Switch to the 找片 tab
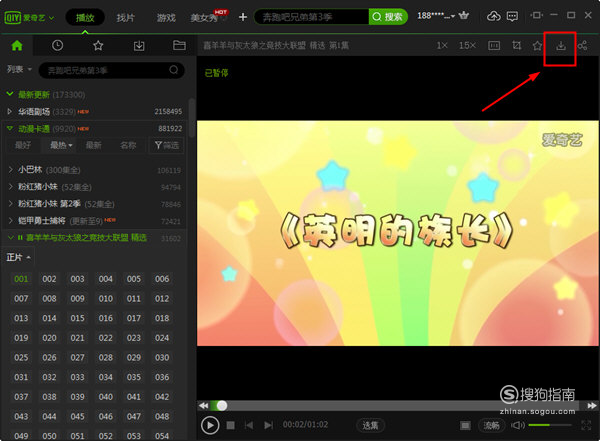Image resolution: width=600 pixels, height=441 pixels. click(x=126, y=18)
